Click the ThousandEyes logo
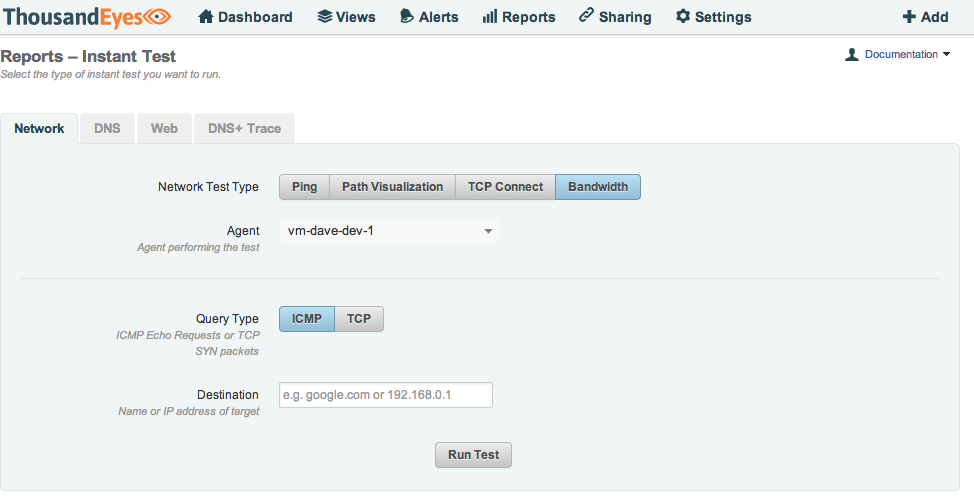Image resolution: width=974 pixels, height=501 pixels. [87, 16]
